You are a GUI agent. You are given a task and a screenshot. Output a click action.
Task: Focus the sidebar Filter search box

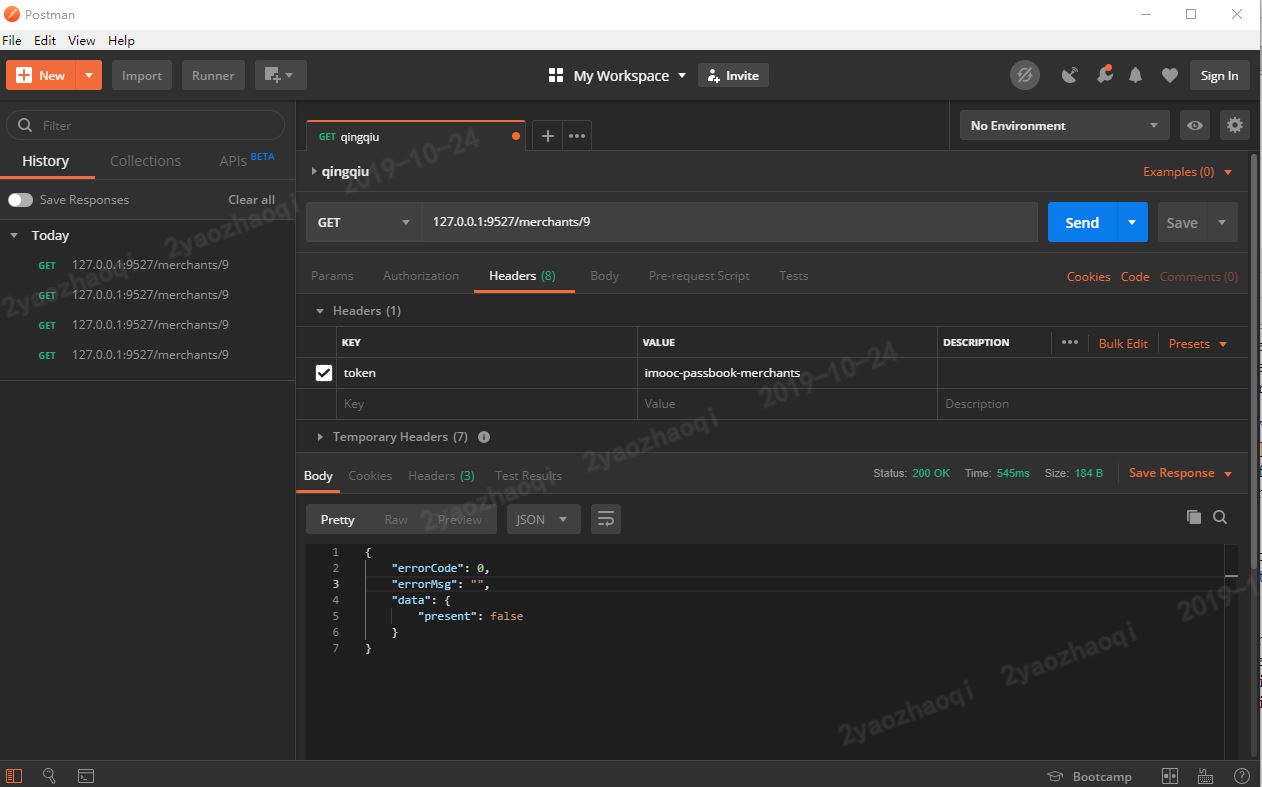[146, 125]
